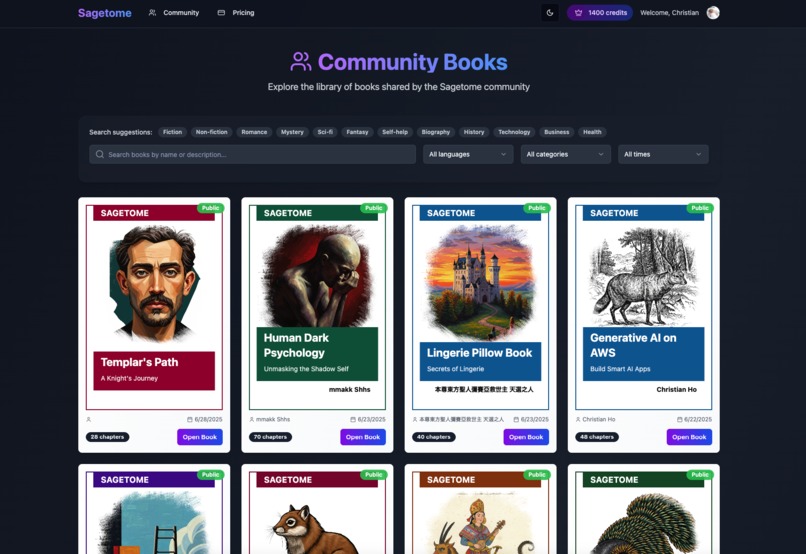Image resolution: width=806 pixels, height=554 pixels.
Task: Focus the search books input field
Action: (x=252, y=154)
